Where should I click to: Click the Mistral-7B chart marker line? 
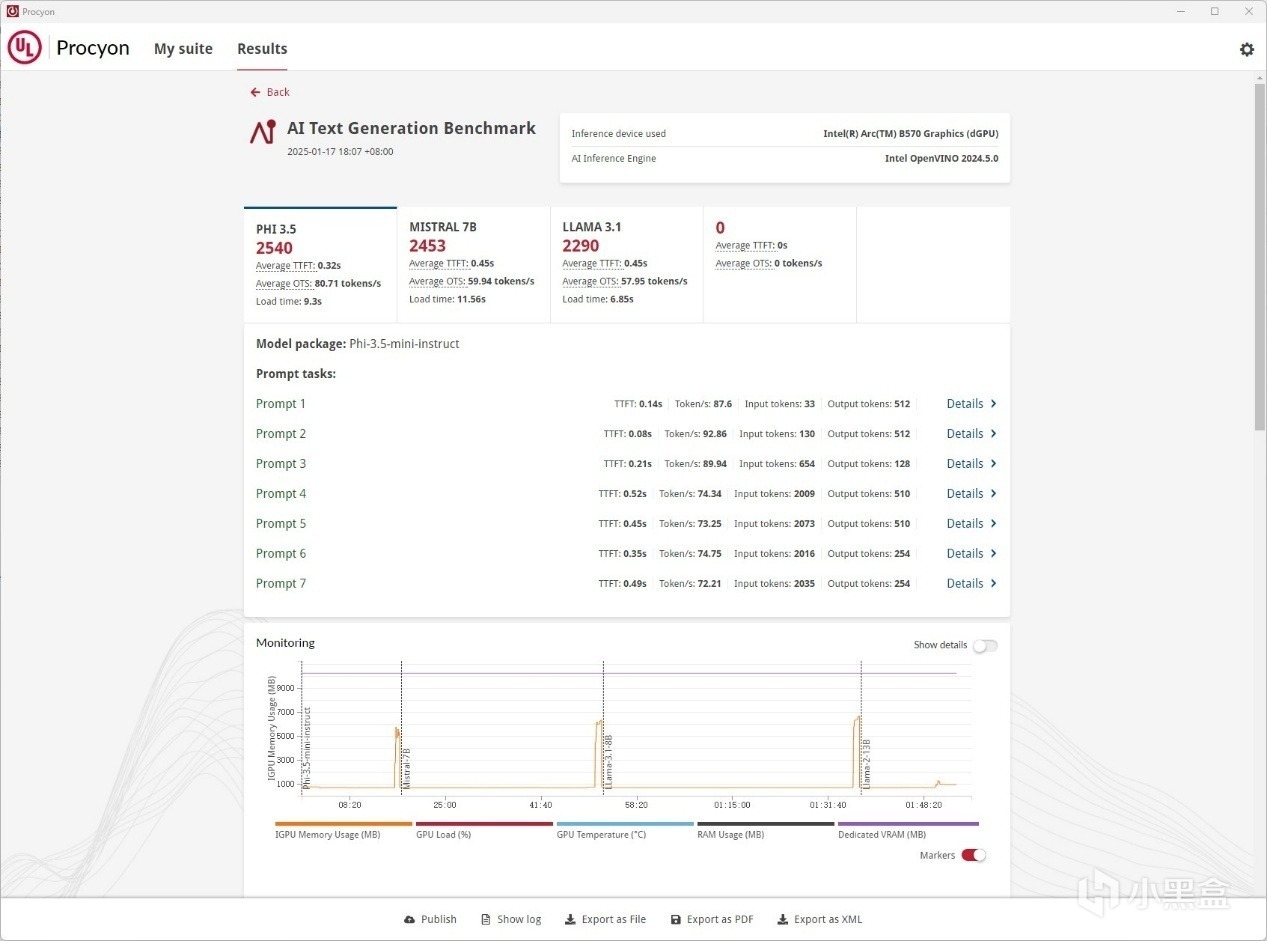click(401, 727)
